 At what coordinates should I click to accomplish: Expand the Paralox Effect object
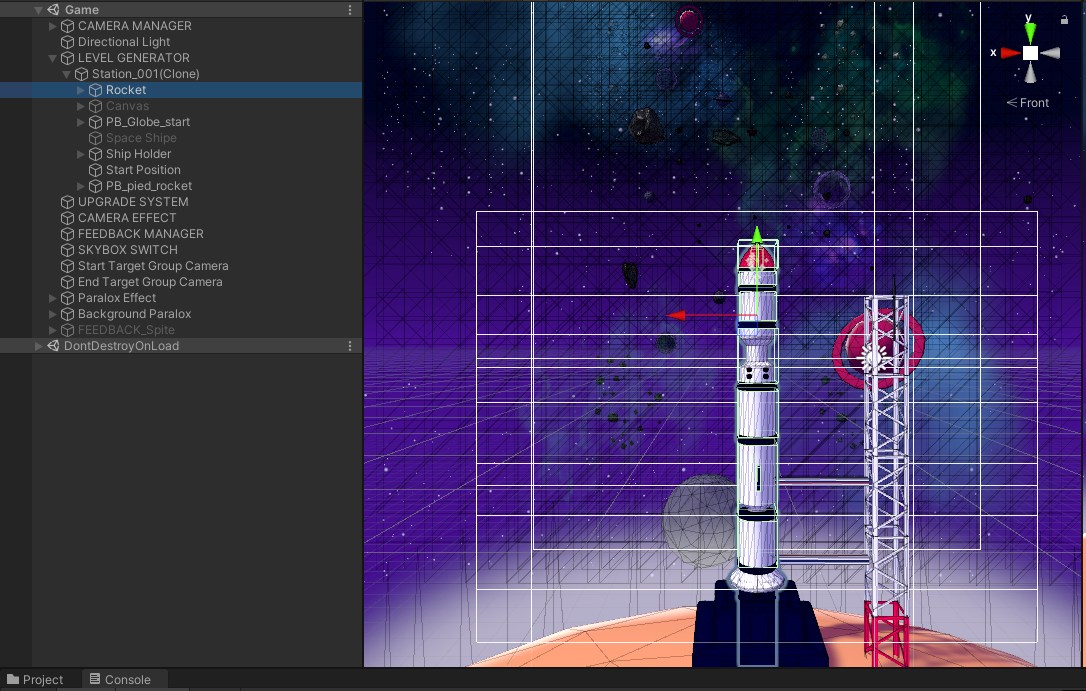[53, 298]
